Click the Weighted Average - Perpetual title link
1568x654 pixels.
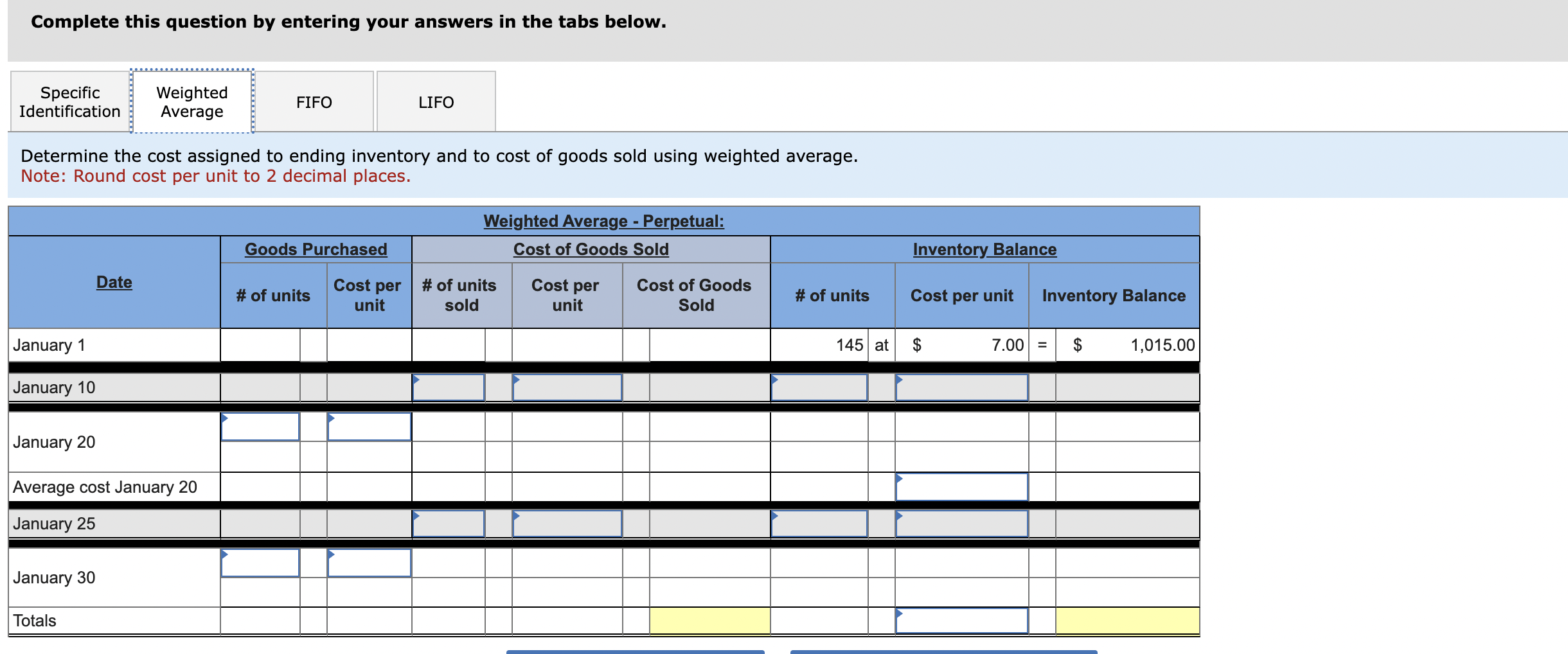[603, 221]
